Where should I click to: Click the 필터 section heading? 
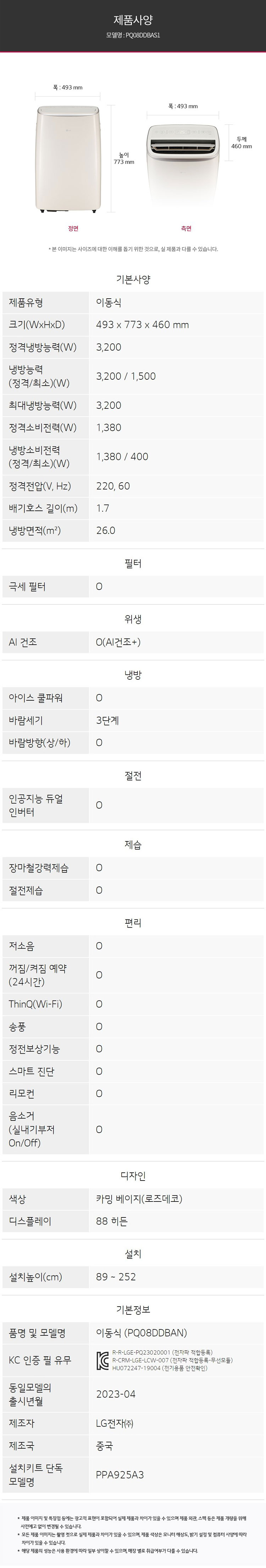133,563
